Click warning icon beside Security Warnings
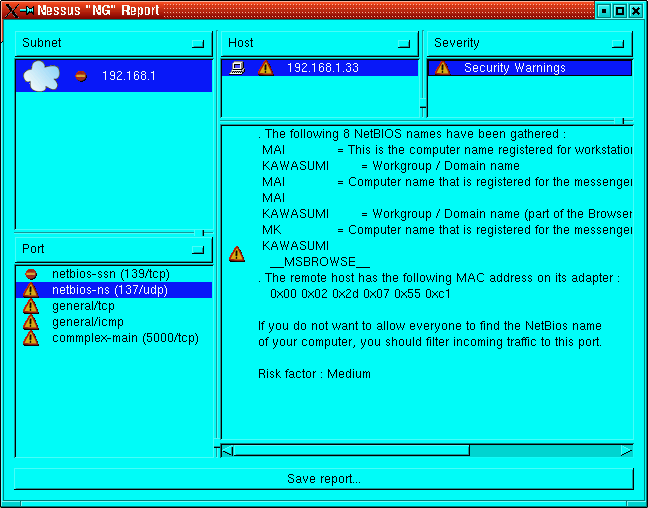 click(x=443, y=68)
